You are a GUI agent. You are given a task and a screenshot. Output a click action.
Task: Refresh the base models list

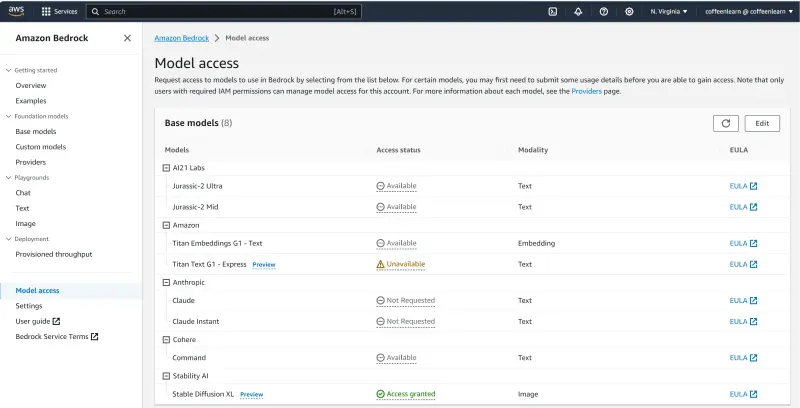pyautogui.click(x=725, y=123)
